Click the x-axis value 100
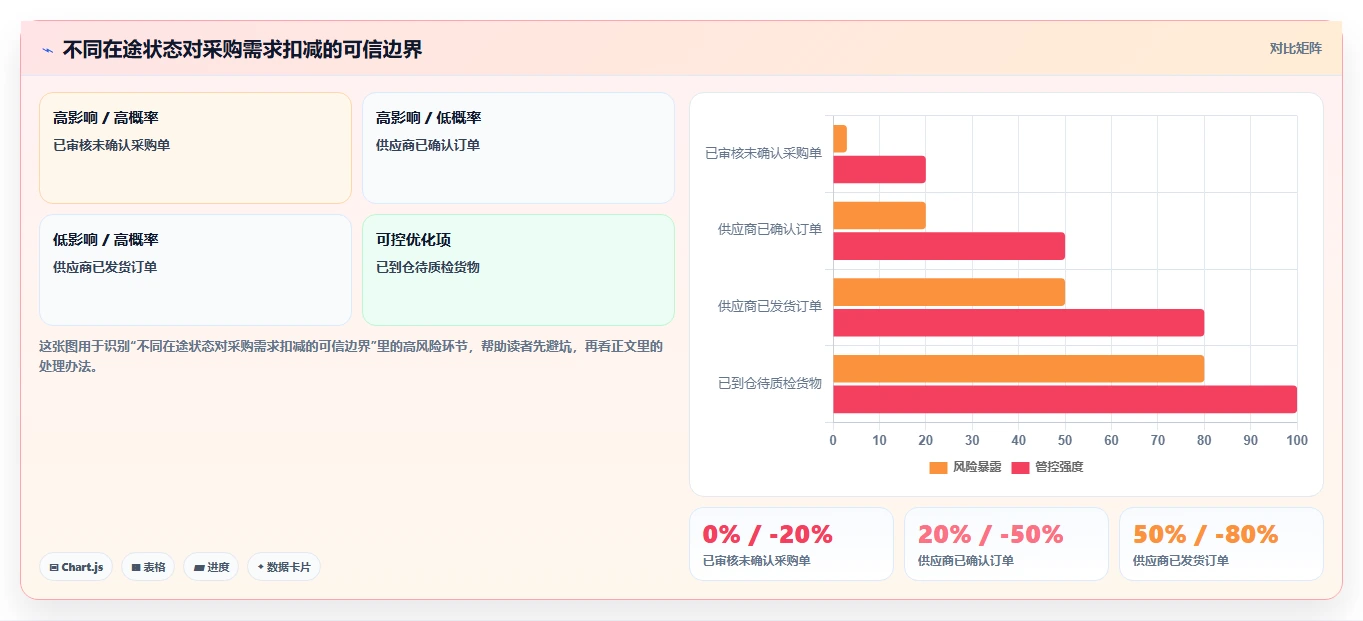 [x=1297, y=440]
